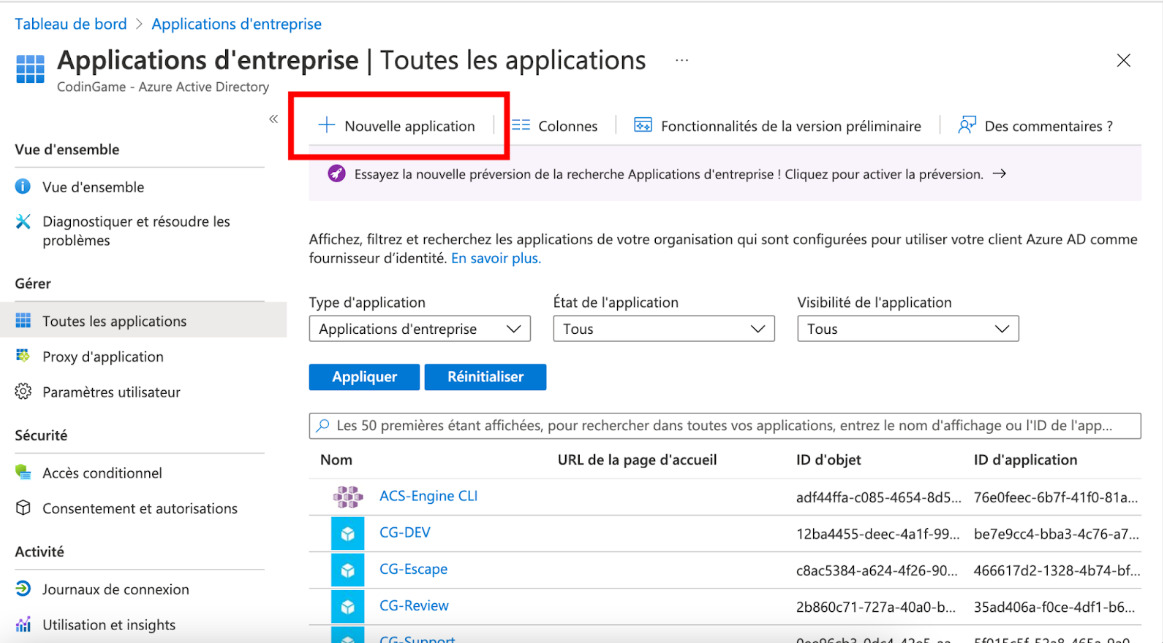
Task: Open Consentement et autorisations via its icon
Action: point(22,508)
